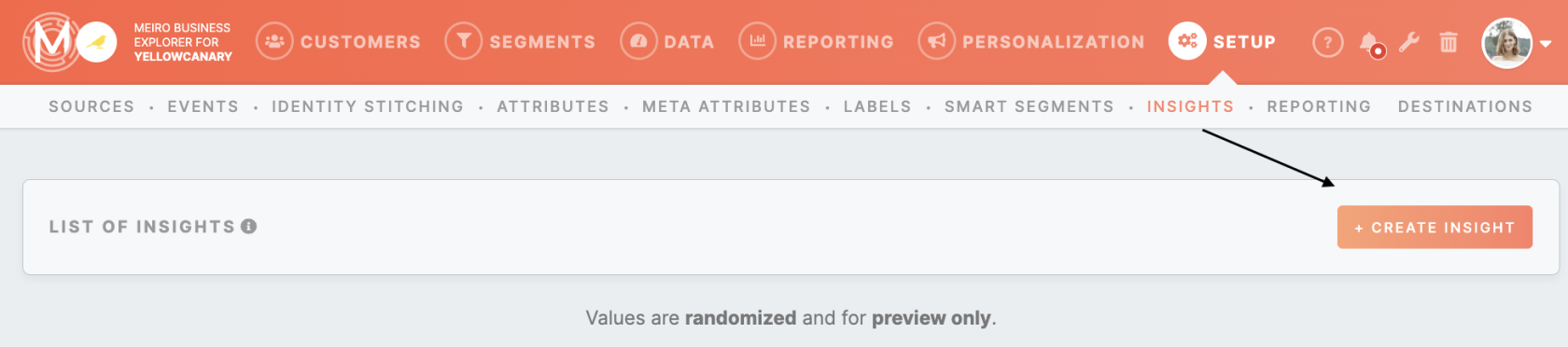The width and height of the screenshot is (1568, 347).
Task: Open Customers via its people icon
Action: click(x=274, y=42)
